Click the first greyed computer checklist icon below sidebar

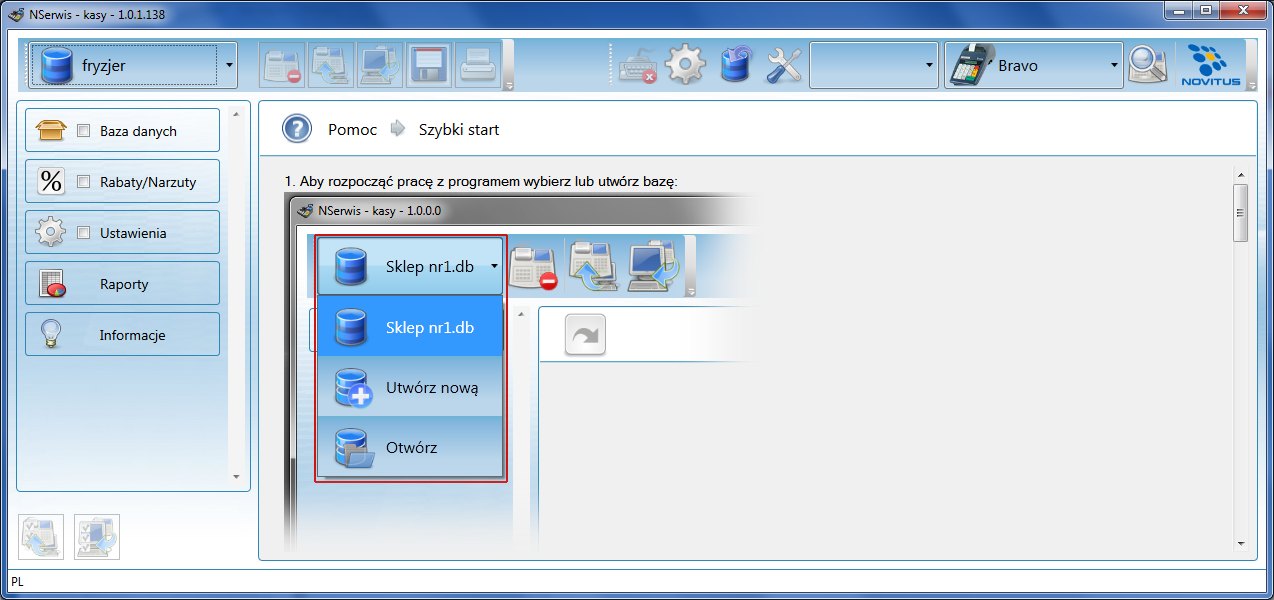[x=41, y=536]
